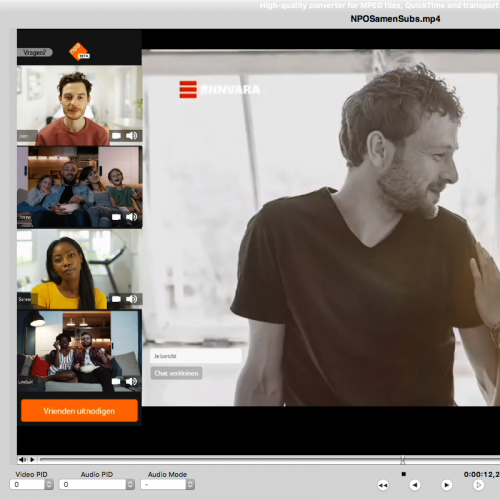Click the Chat verkleinen button
The height and width of the screenshot is (500, 500).
coord(176,373)
